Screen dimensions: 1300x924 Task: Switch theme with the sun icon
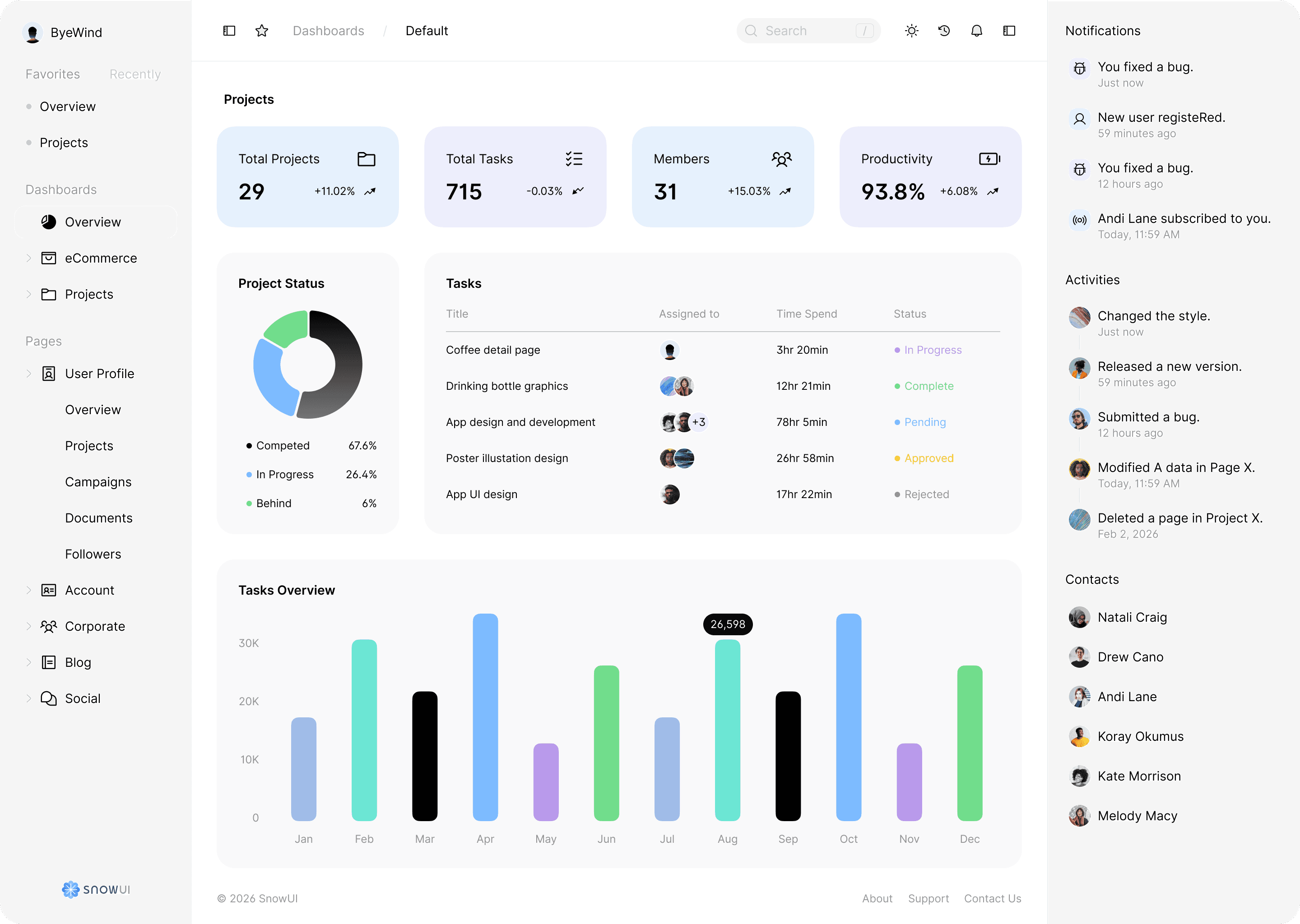click(912, 31)
